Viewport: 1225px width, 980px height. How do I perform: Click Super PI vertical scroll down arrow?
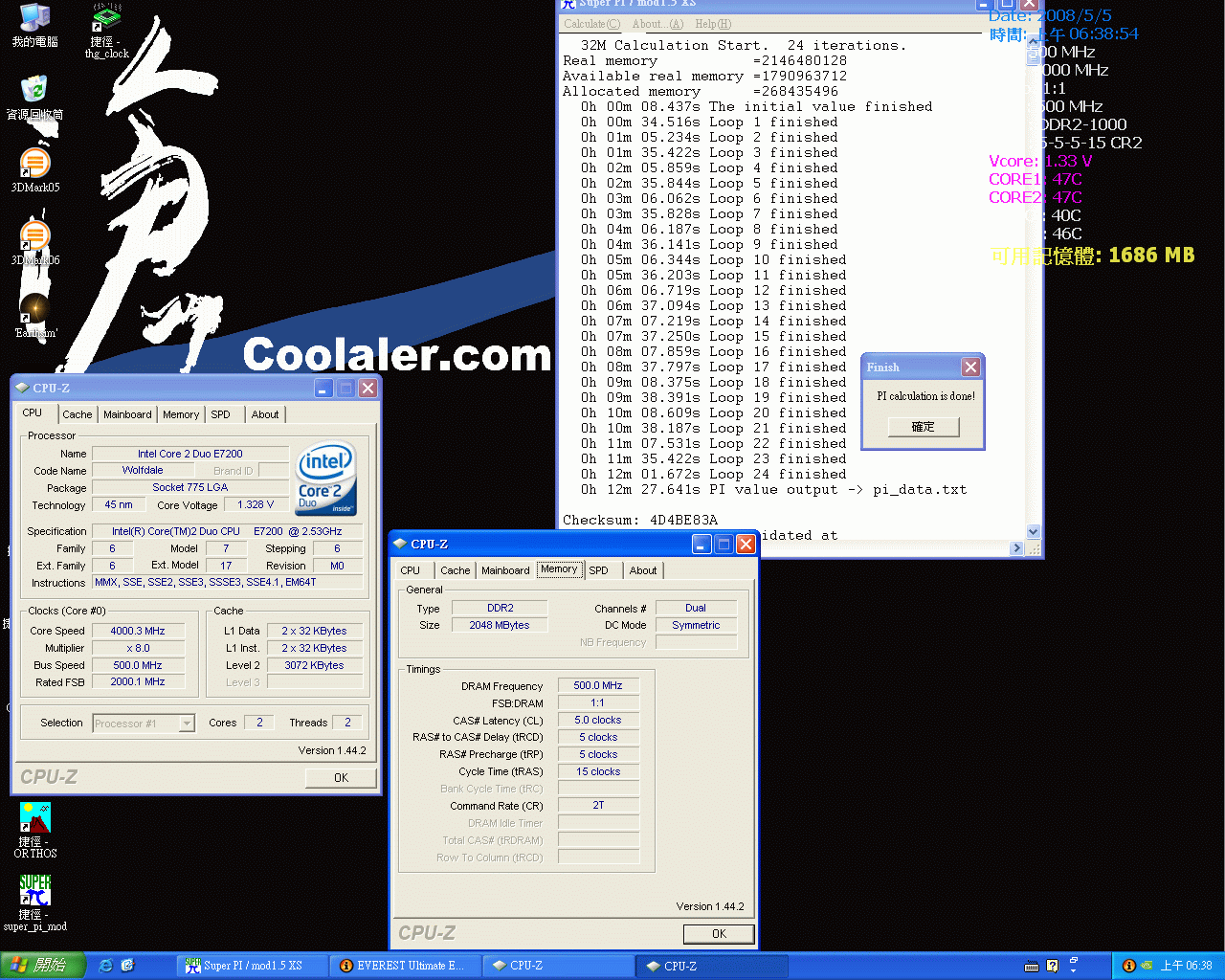pos(1033,532)
